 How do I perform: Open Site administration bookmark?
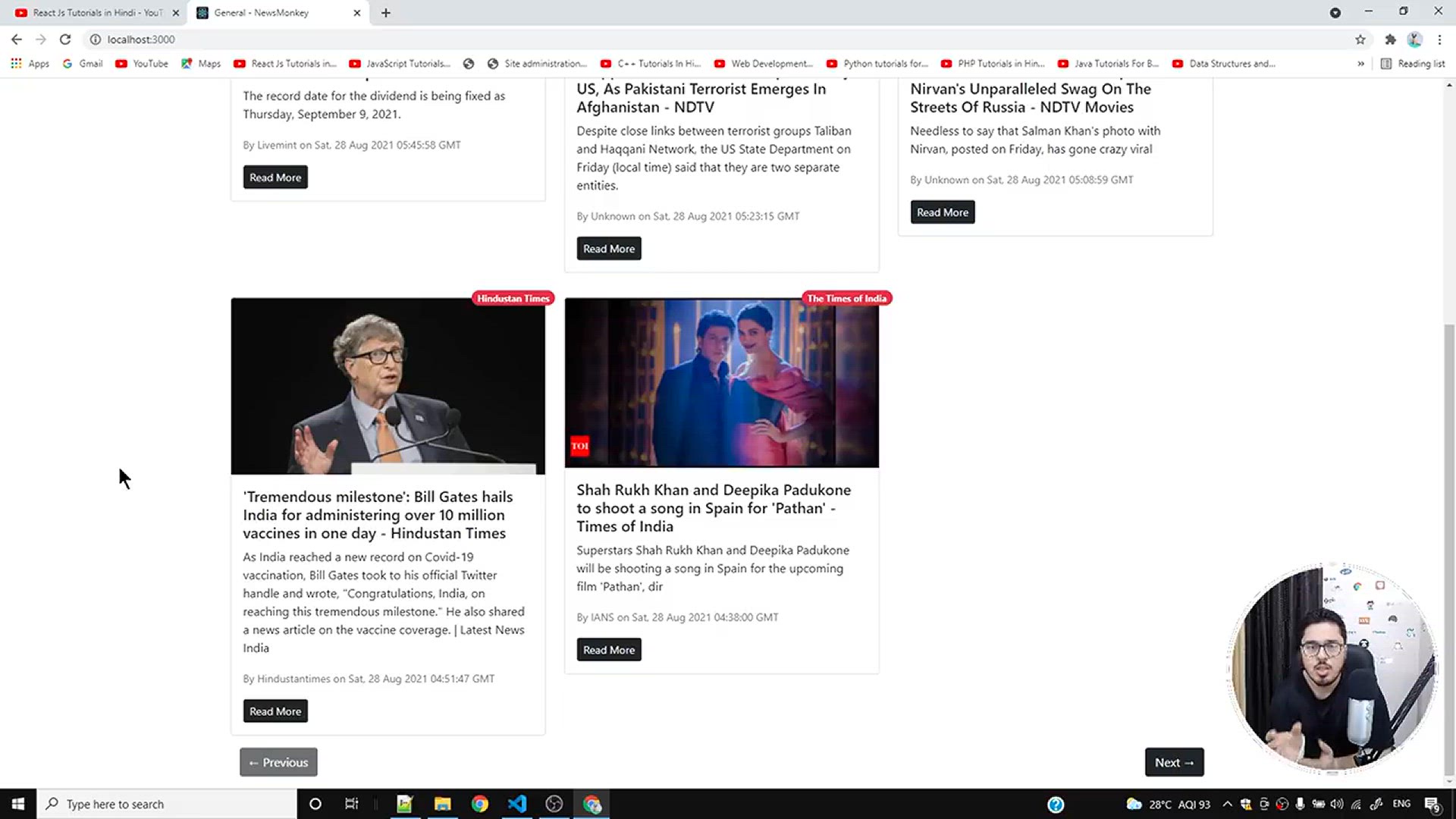537,64
